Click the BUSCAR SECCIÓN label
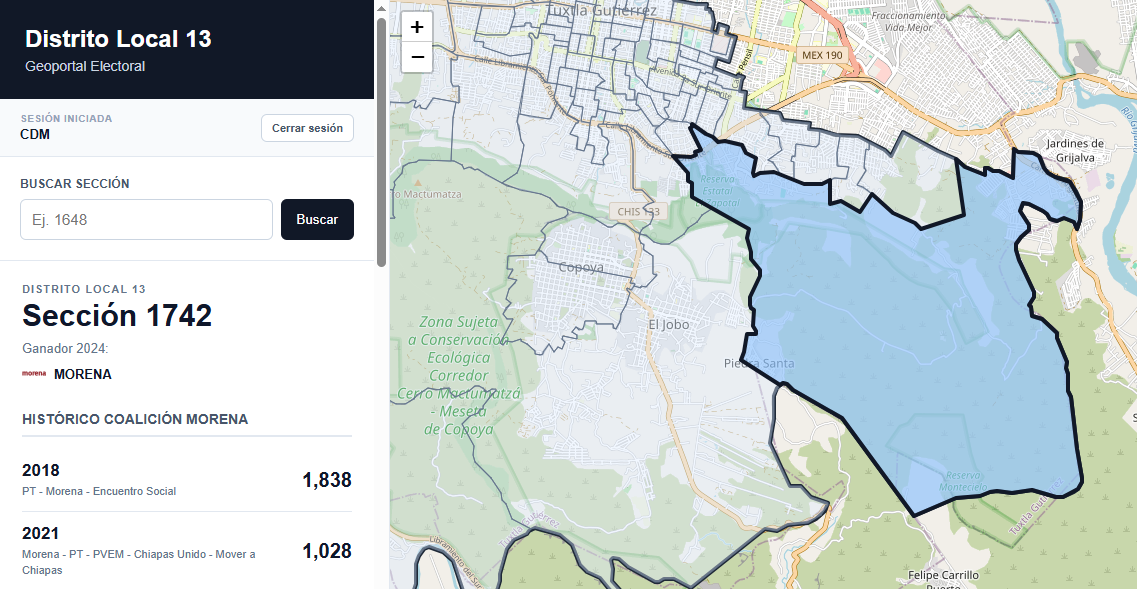This screenshot has height=589, width=1137. coord(75,184)
